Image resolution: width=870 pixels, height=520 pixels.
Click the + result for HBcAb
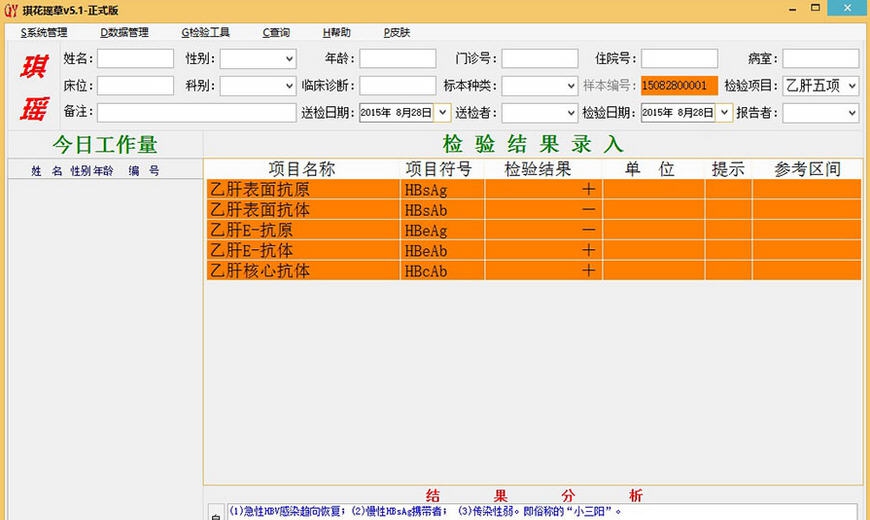click(589, 271)
